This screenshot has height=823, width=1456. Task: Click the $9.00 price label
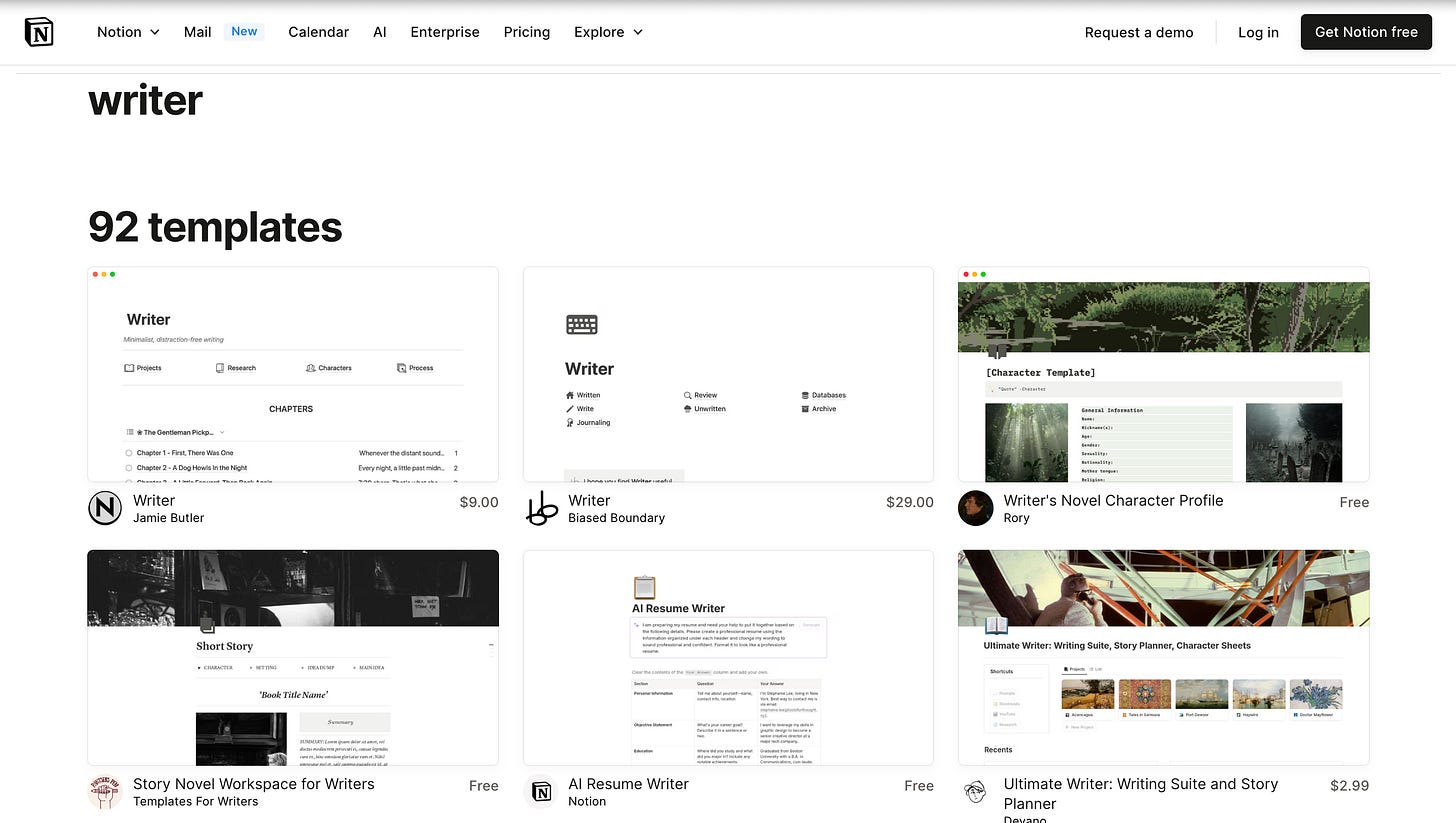(x=479, y=502)
